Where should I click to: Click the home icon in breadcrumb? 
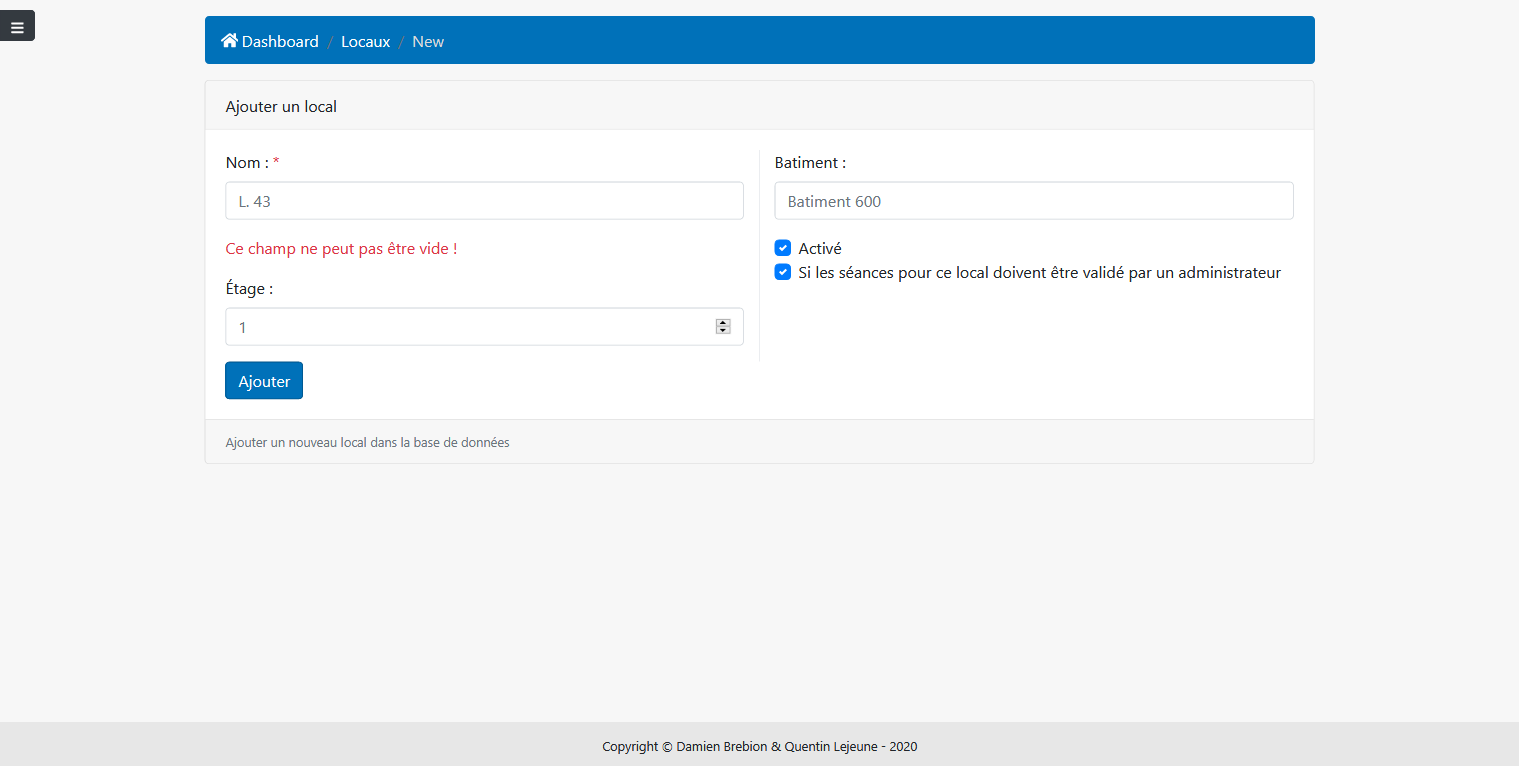point(230,41)
